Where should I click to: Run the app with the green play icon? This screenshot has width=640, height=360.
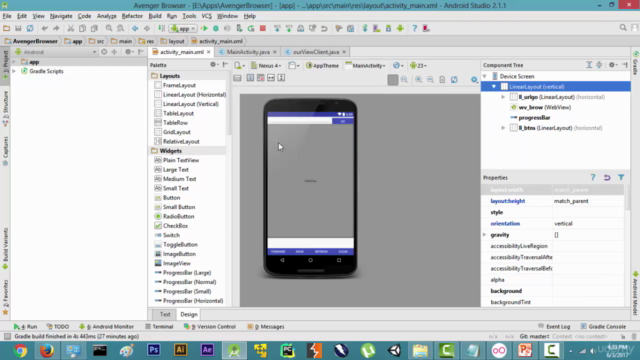[x=204, y=28]
